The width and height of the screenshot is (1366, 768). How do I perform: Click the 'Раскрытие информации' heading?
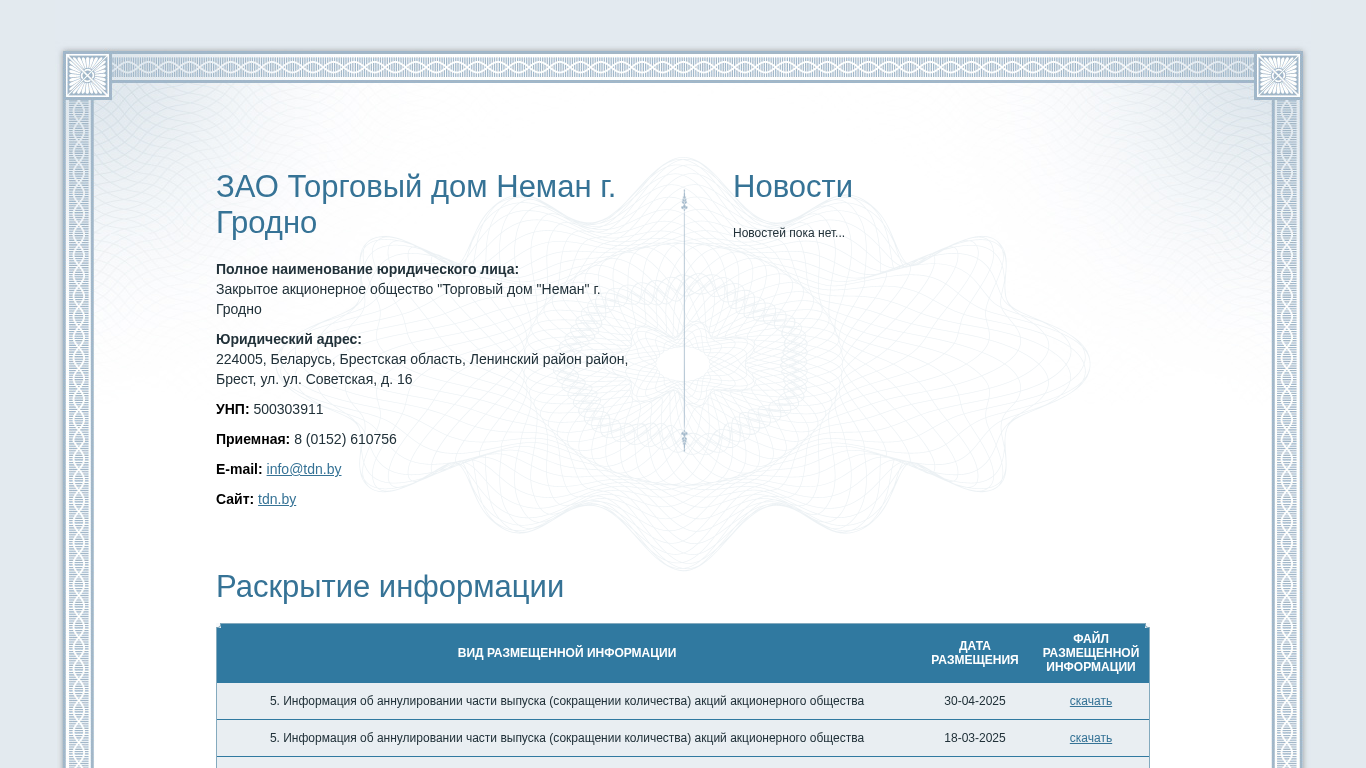point(389,586)
